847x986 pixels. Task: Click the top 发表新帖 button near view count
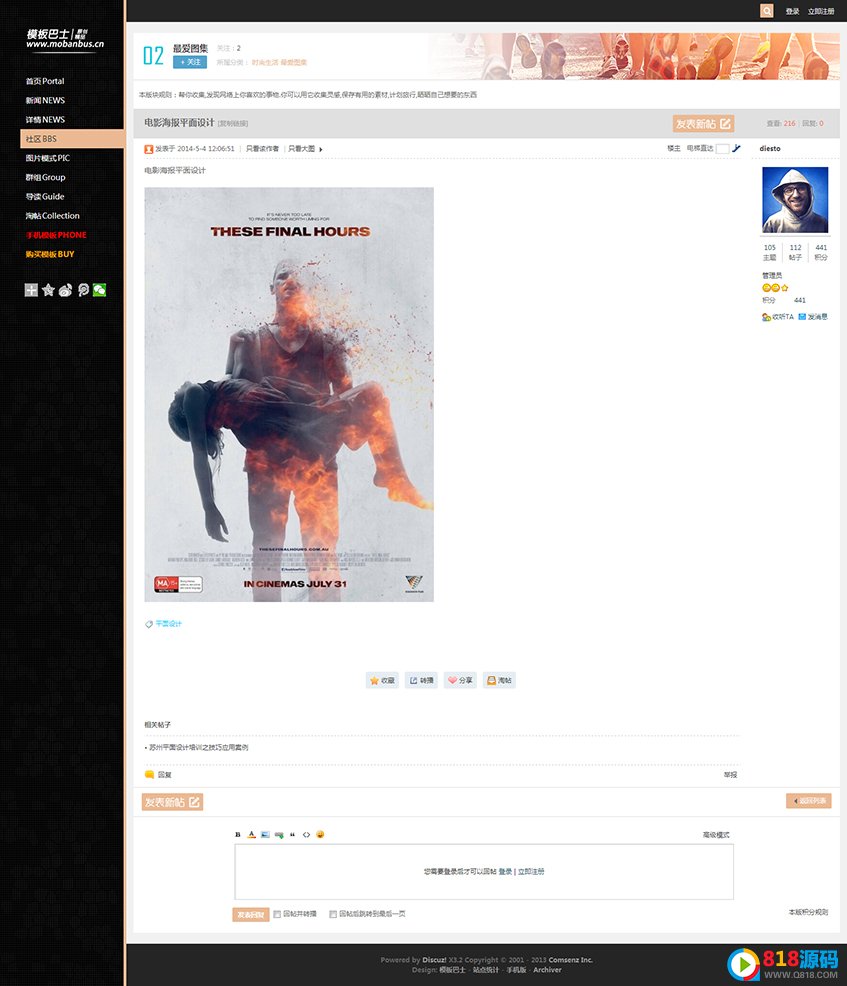pyautogui.click(x=704, y=124)
